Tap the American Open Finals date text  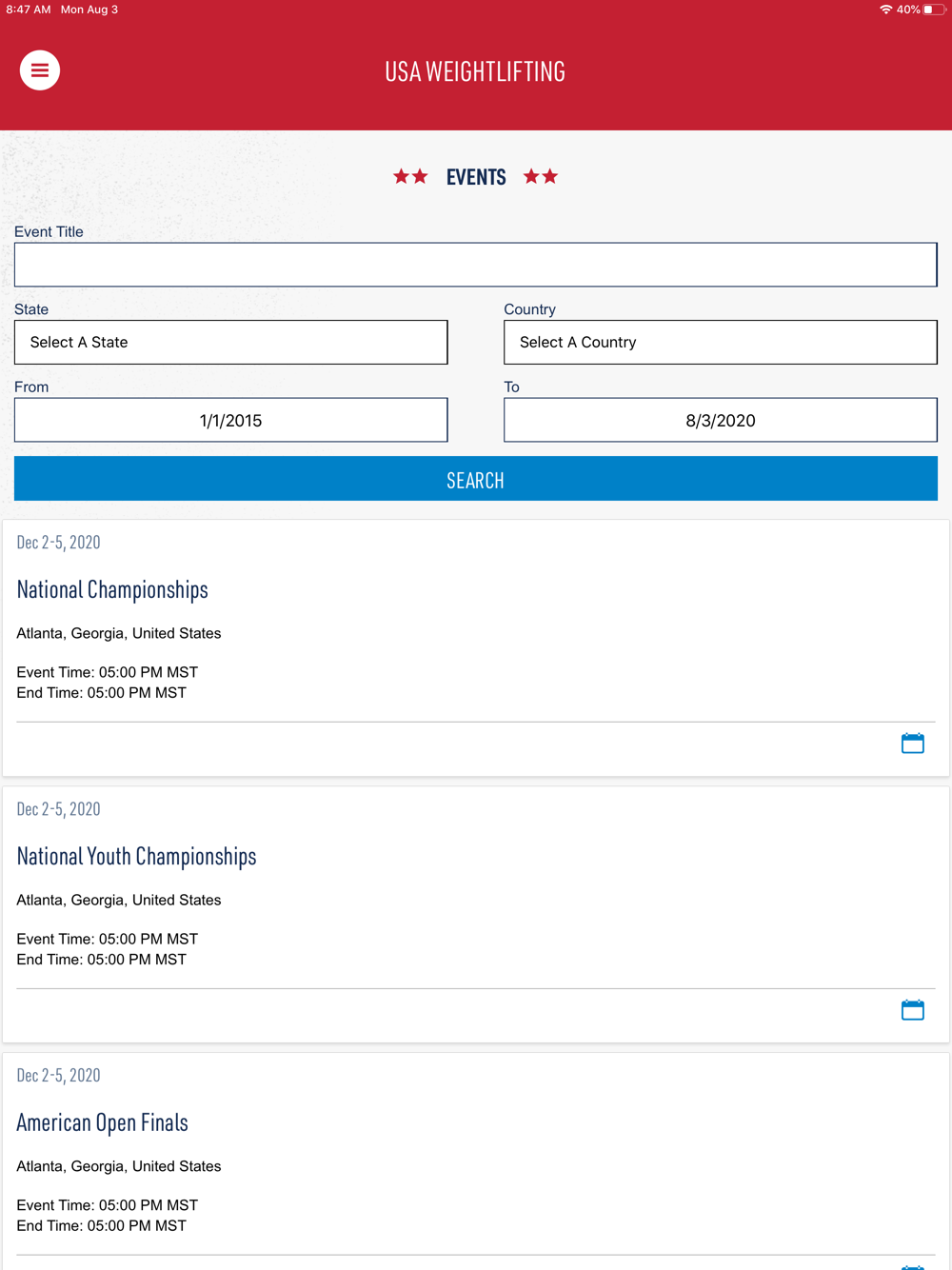[58, 1075]
